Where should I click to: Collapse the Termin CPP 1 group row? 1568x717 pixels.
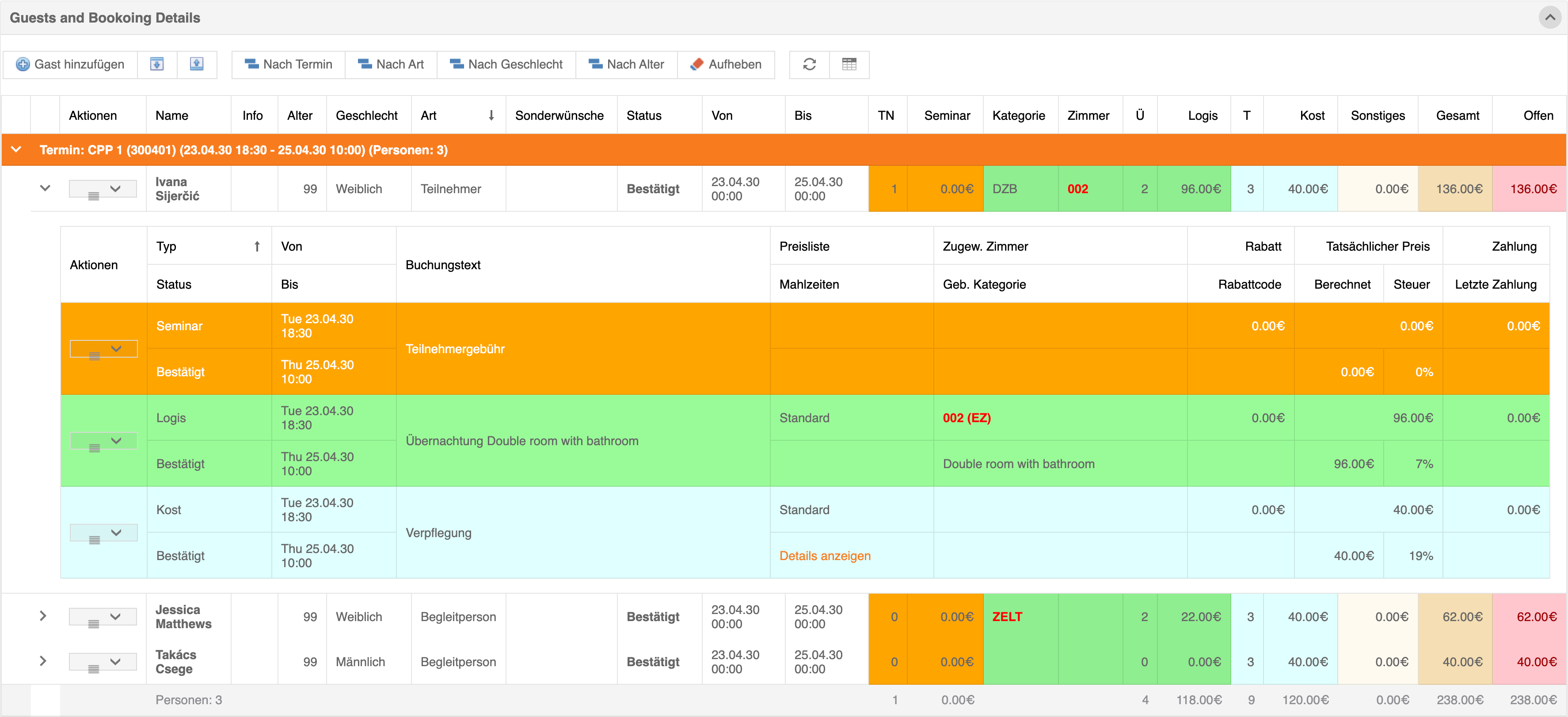pyautogui.click(x=16, y=150)
